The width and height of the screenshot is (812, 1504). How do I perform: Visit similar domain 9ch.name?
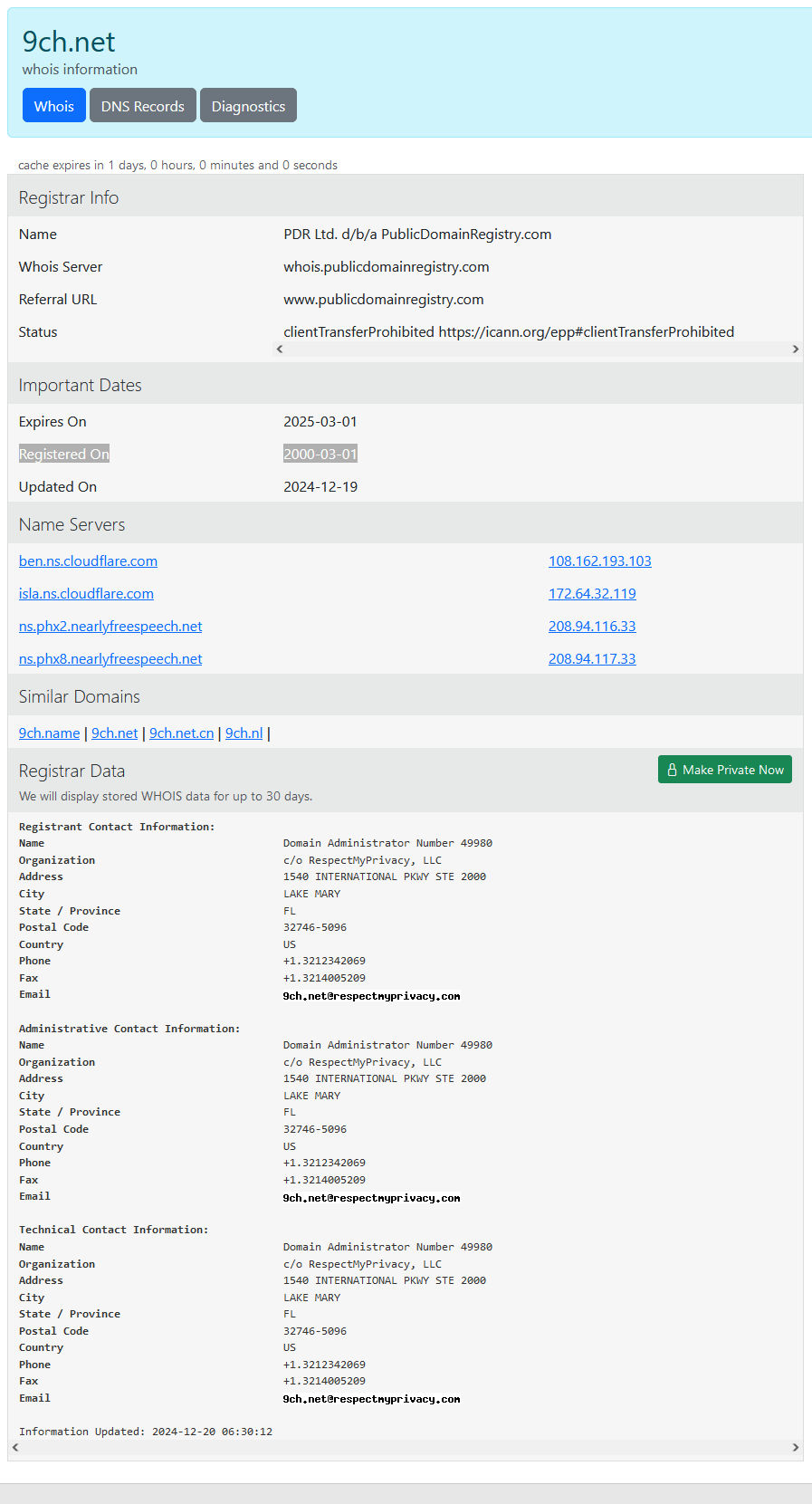click(49, 733)
